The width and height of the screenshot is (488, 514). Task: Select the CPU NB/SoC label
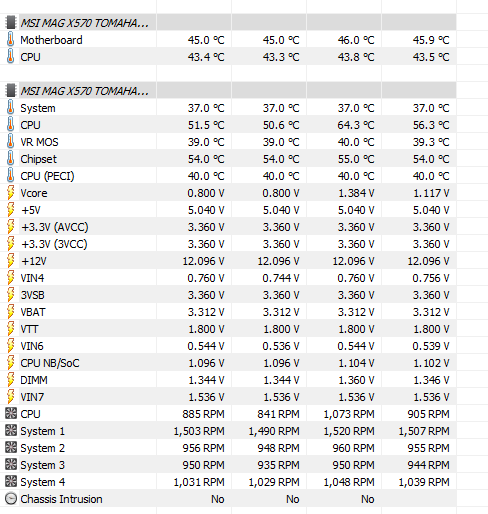pyautogui.click(x=50, y=363)
